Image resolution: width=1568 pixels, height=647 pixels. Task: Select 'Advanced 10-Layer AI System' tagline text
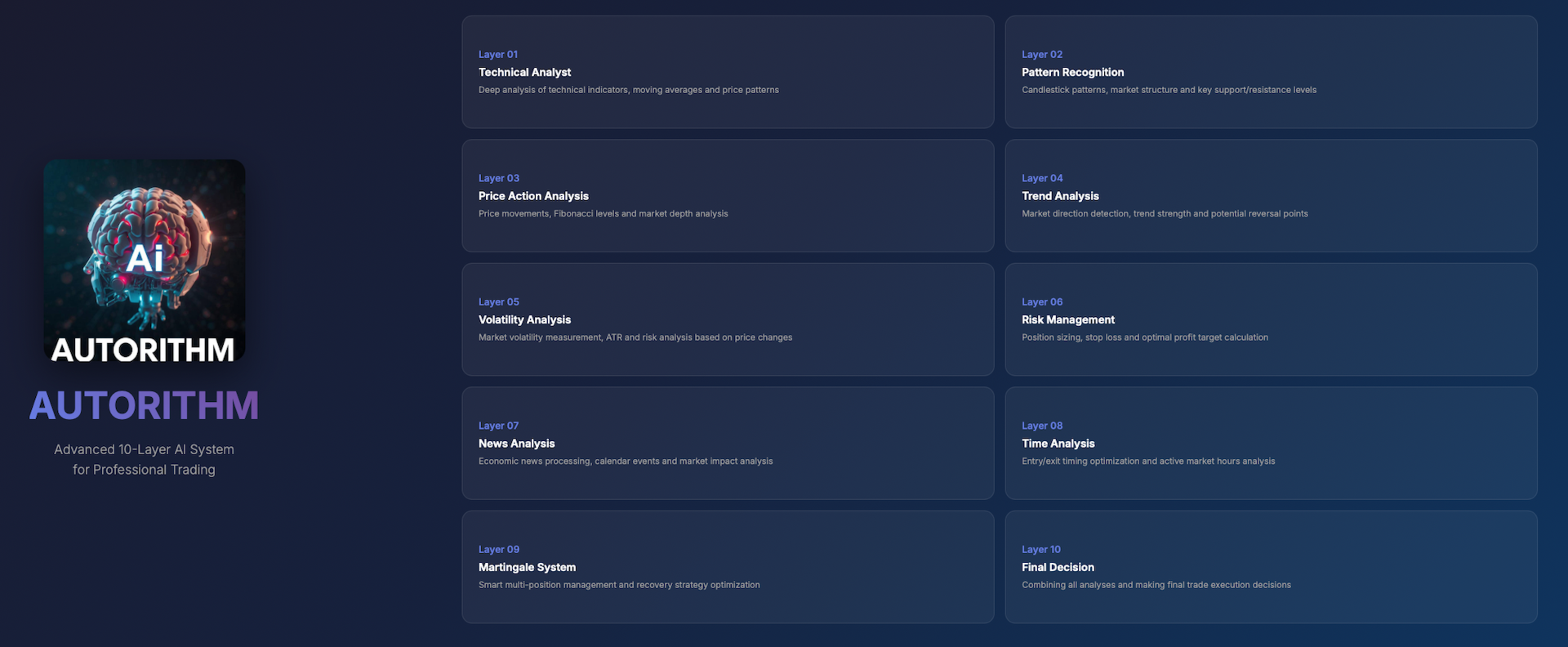[x=144, y=449]
